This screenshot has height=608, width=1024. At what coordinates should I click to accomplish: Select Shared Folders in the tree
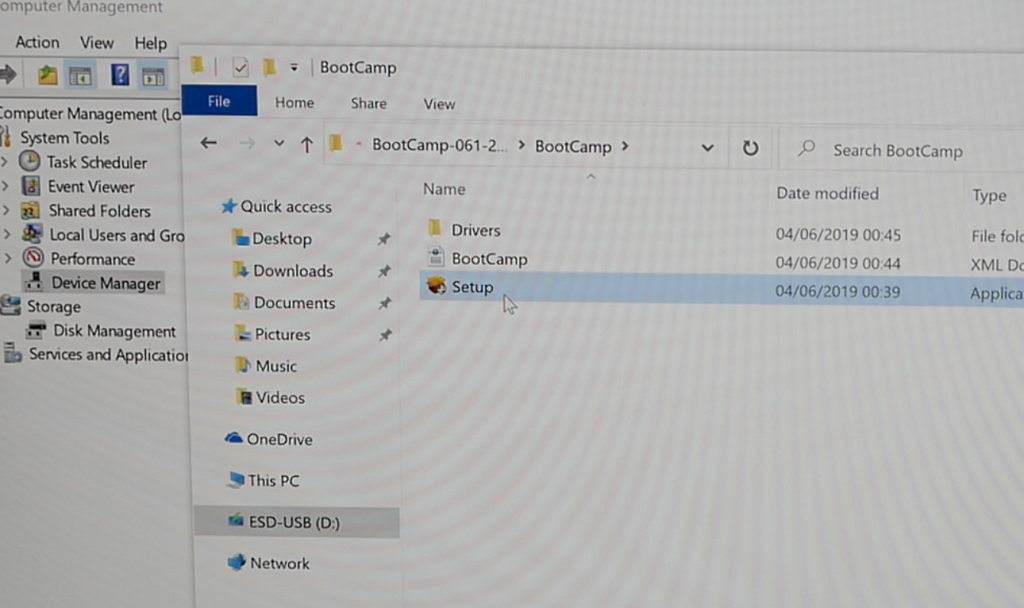[x=99, y=210]
